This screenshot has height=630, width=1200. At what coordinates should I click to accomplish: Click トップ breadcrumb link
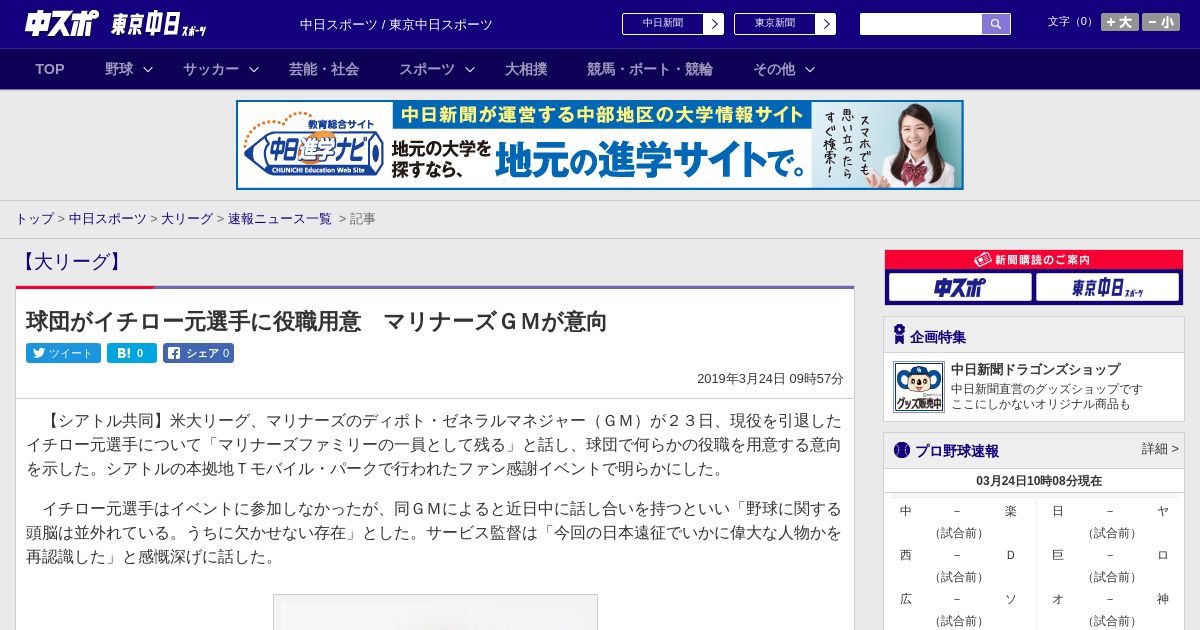(x=34, y=218)
